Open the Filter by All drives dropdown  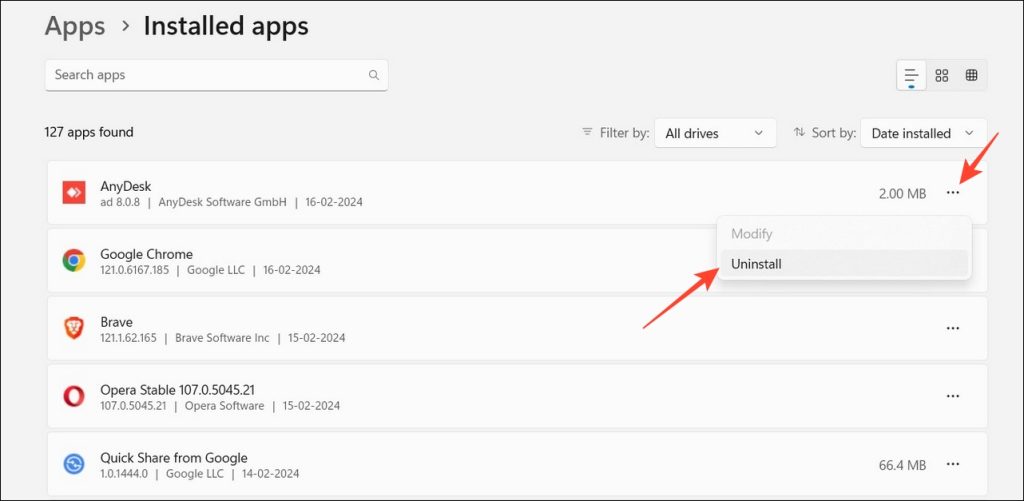[715, 133]
